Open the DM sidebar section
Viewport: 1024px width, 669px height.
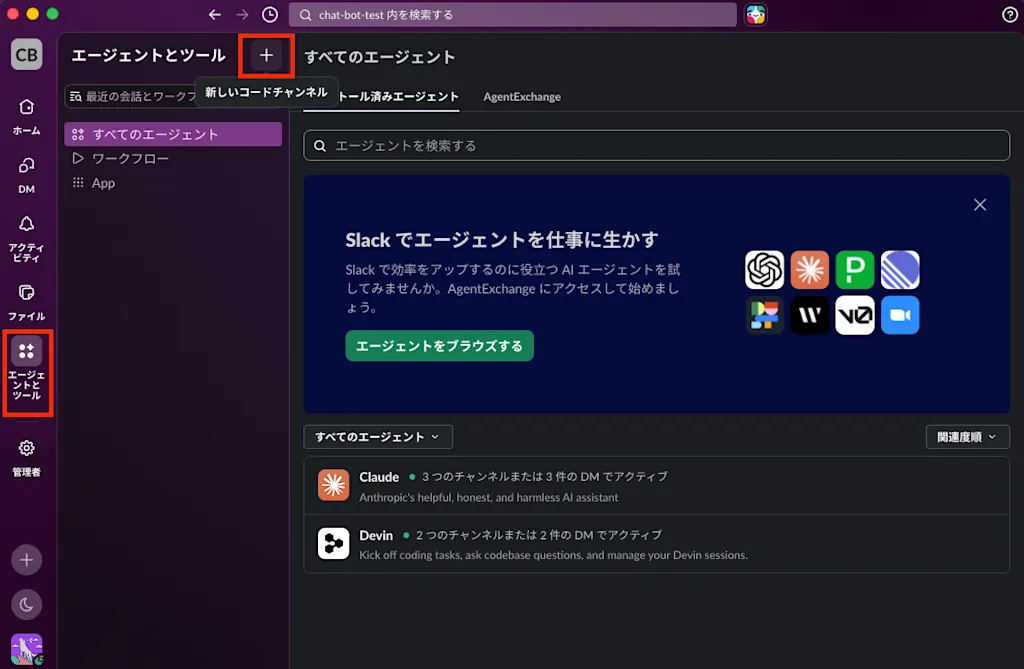(26, 174)
